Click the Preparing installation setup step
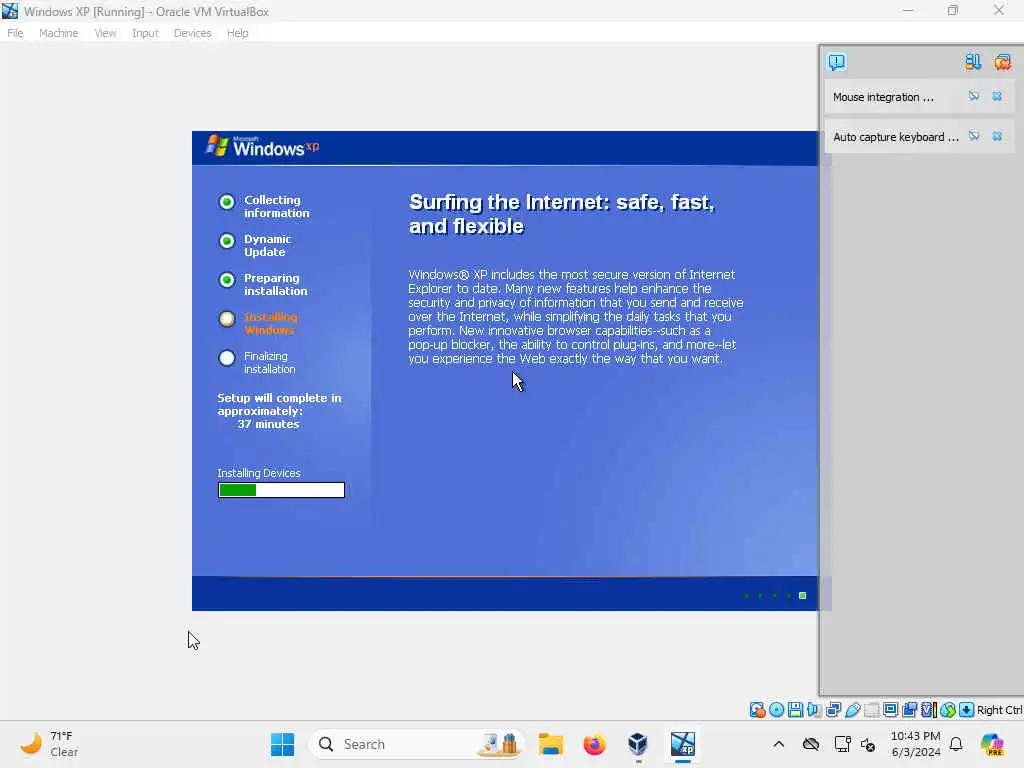The image size is (1024, 768). click(263, 285)
